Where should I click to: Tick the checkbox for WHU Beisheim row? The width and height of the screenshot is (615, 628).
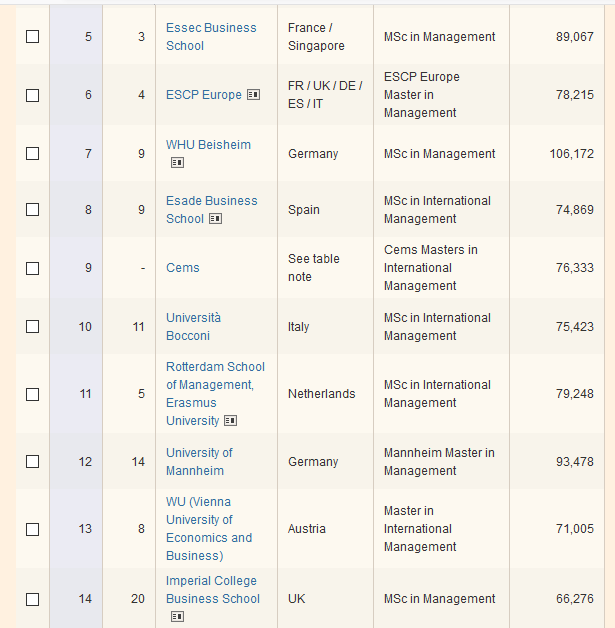coord(32,153)
